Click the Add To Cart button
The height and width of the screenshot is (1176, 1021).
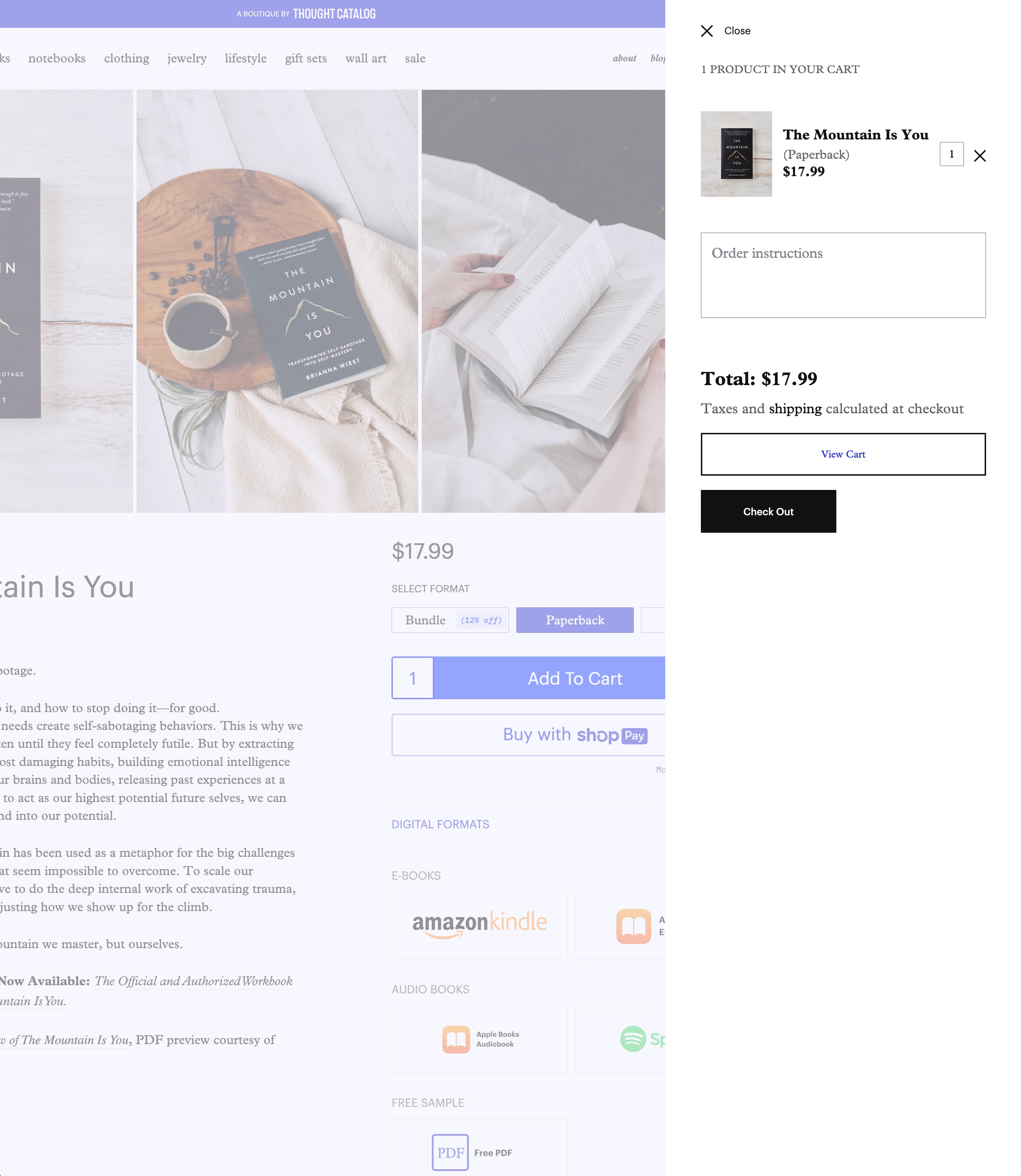pyautogui.click(x=574, y=678)
